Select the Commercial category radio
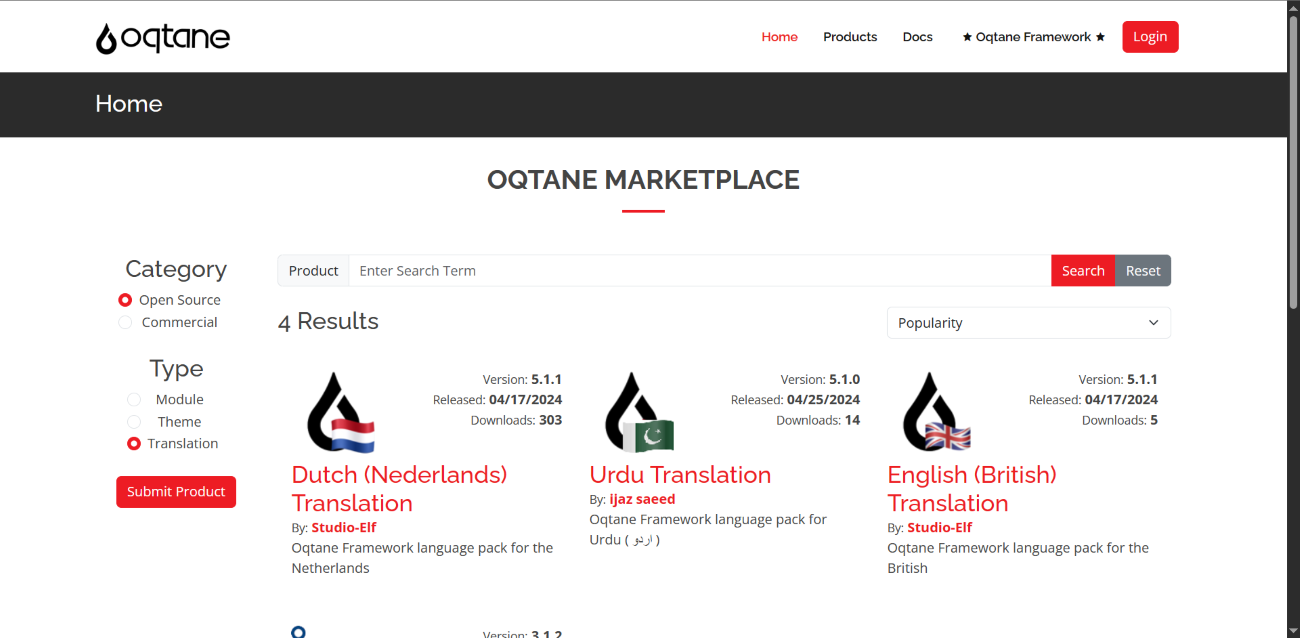This screenshot has height=638, width=1300. [125, 322]
